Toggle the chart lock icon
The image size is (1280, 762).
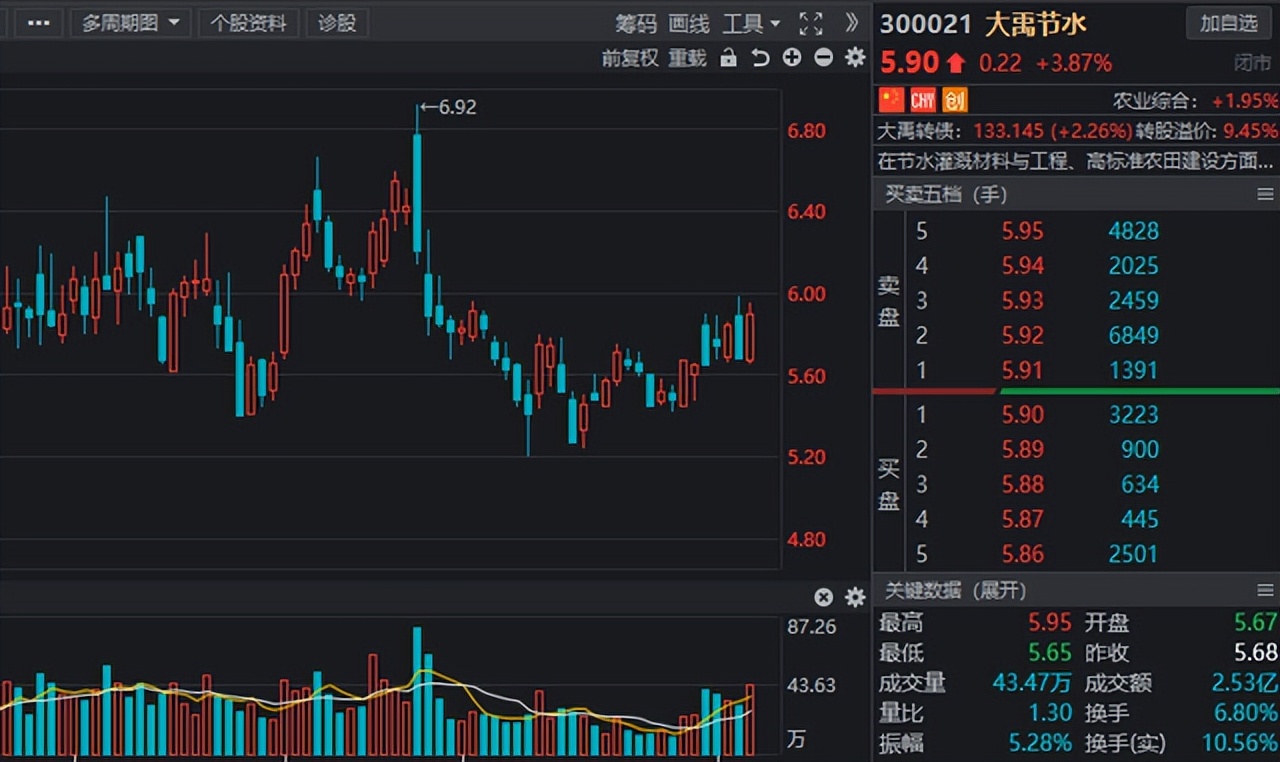727,58
